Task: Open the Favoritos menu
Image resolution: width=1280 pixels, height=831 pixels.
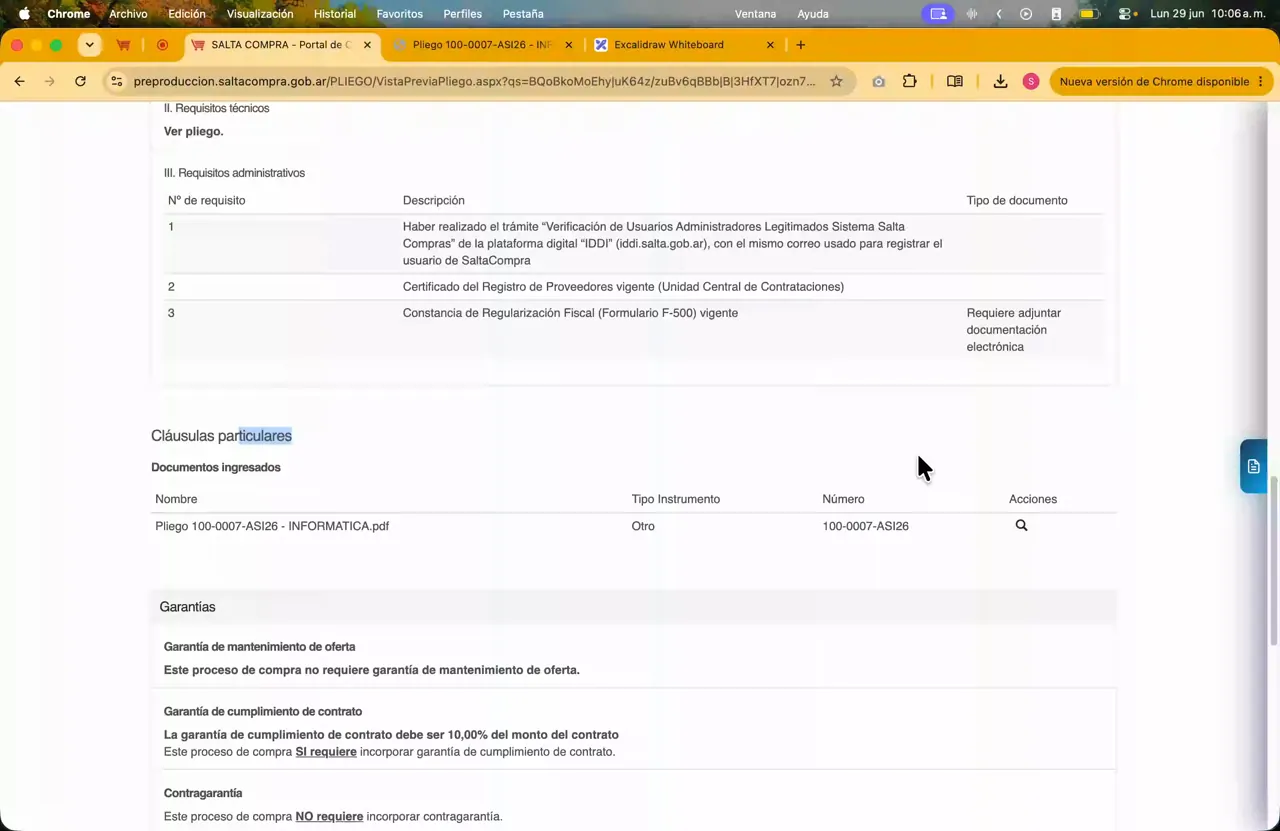Action: click(399, 14)
